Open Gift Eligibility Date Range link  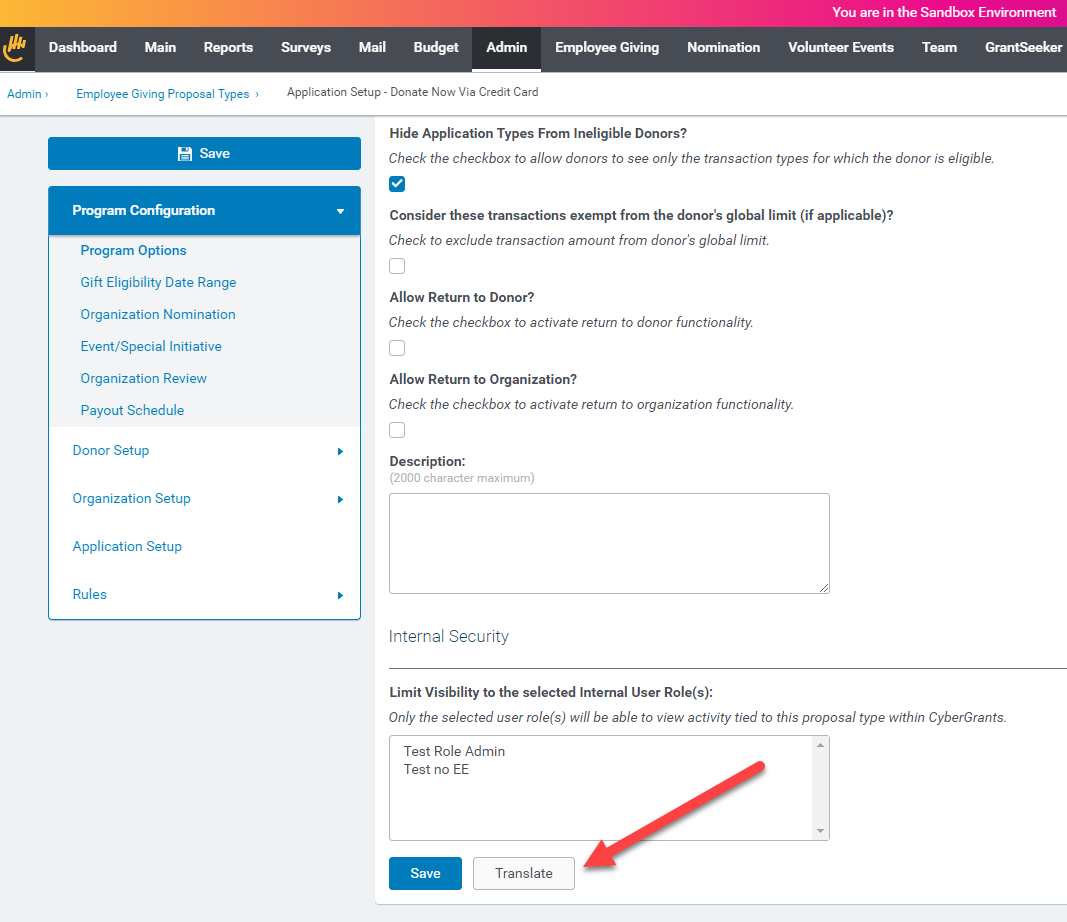click(159, 282)
